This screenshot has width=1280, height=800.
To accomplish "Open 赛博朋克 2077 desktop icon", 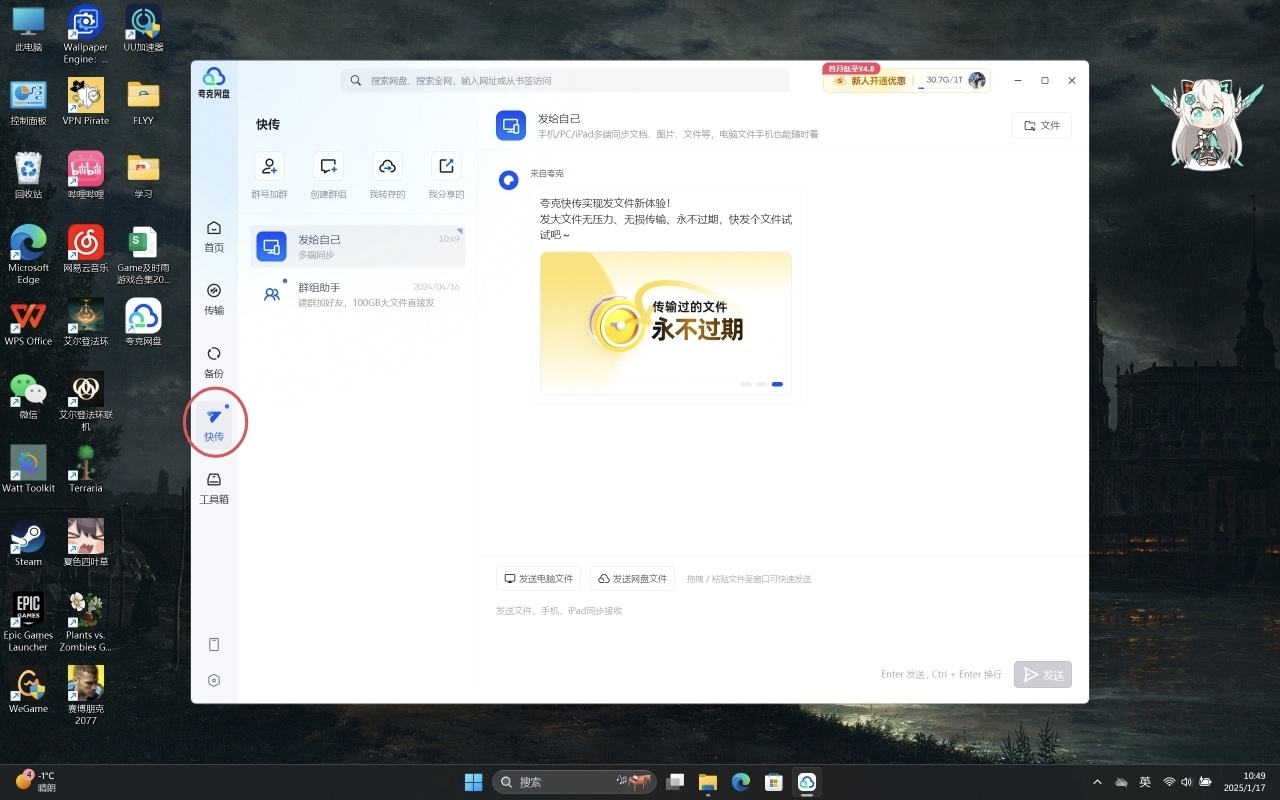I will click(x=86, y=696).
